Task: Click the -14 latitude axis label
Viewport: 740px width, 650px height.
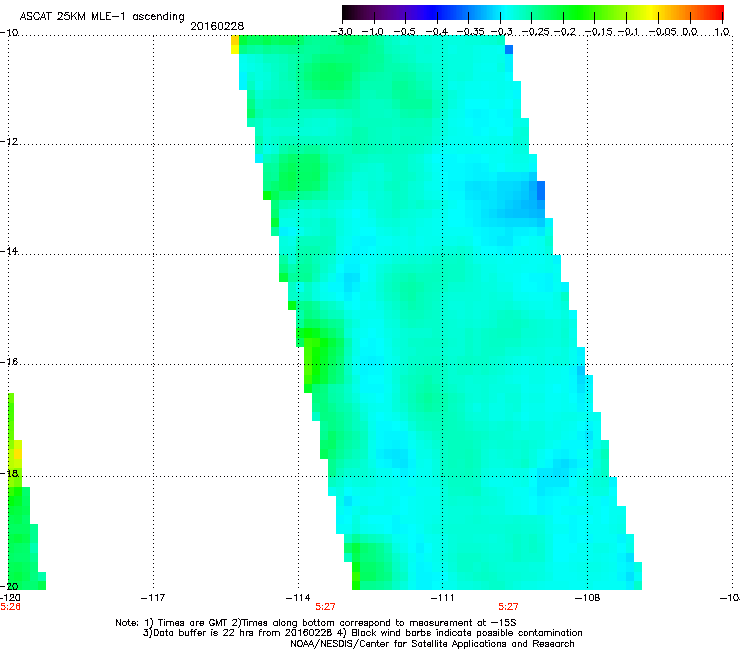Action: tap(9, 251)
